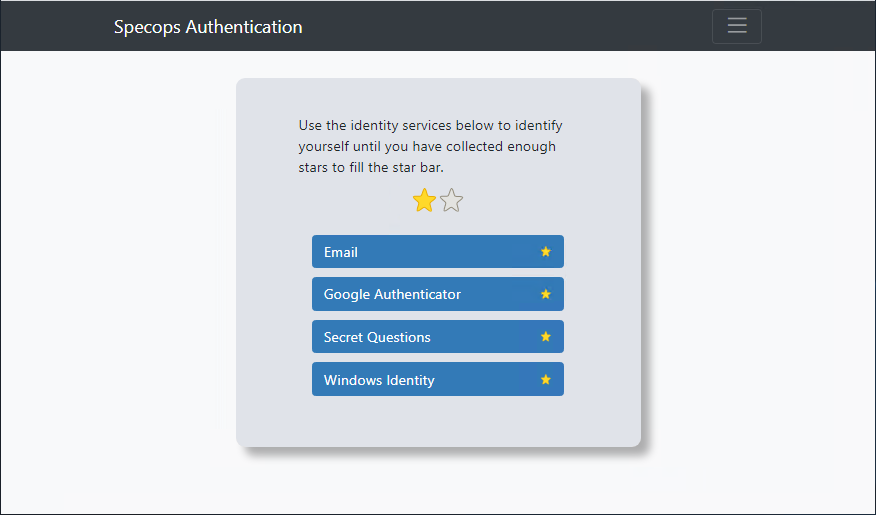Expand the navbar toggler in header

pos(736,26)
